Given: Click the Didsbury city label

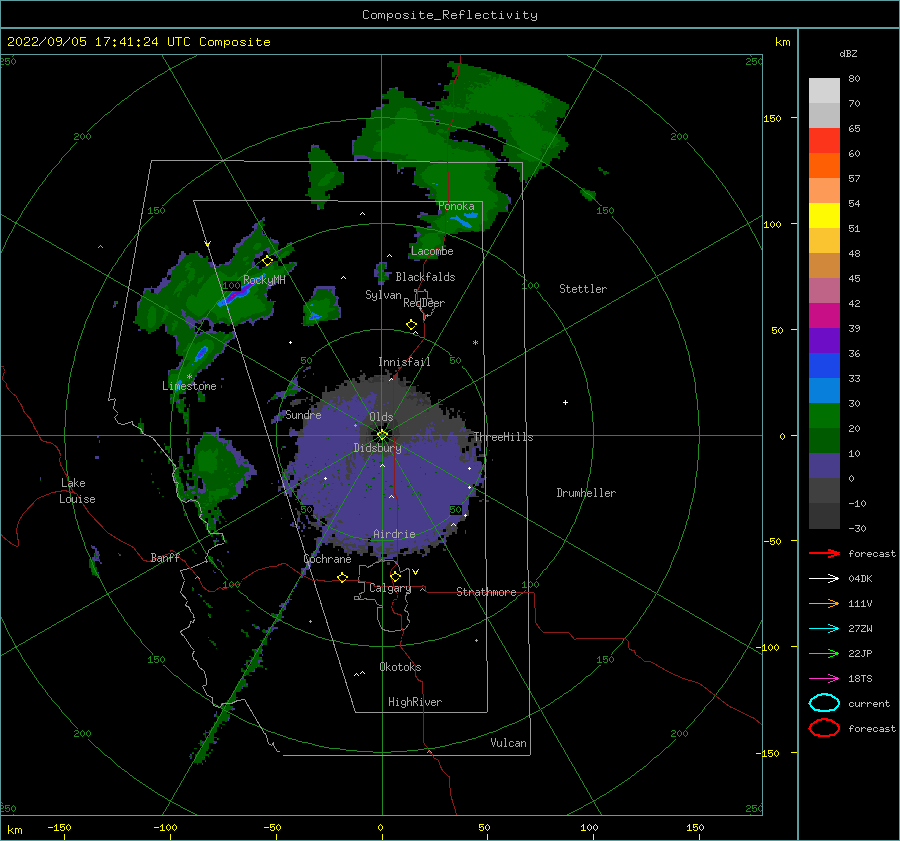Looking at the screenshot, I should 377,448.
